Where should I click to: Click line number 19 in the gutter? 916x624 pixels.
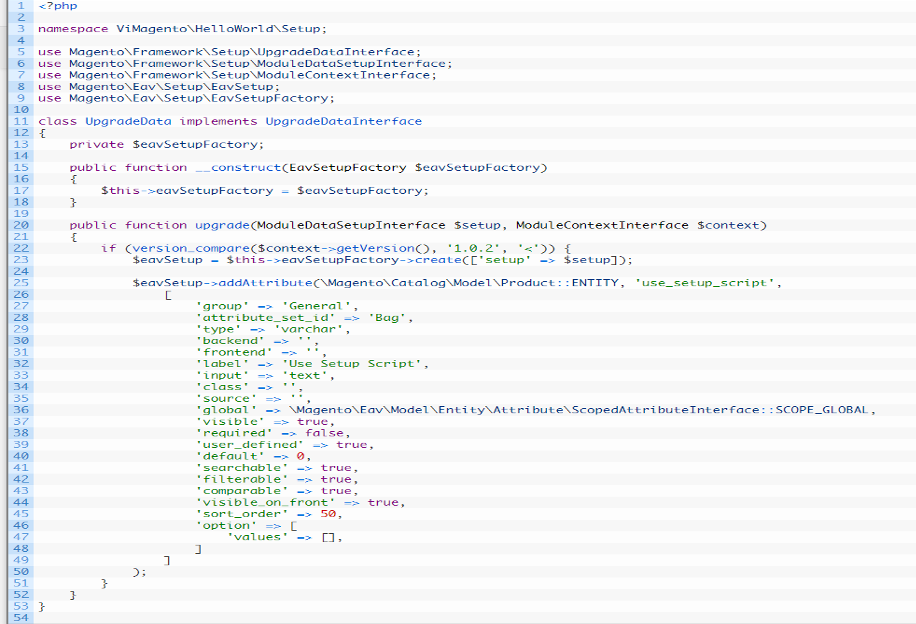(21, 214)
